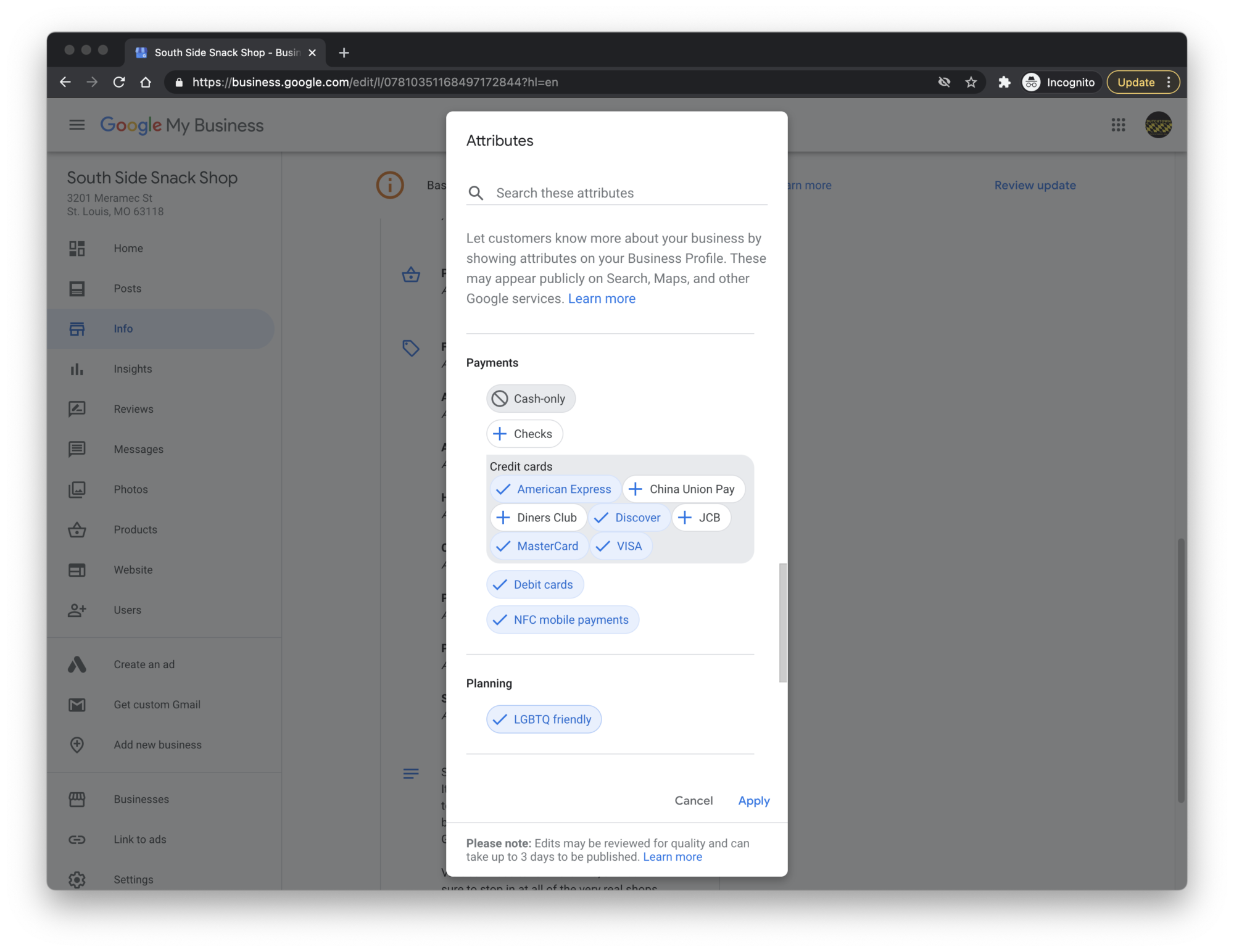The height and width of the screenshot is (952, 1234).
Task: Click the browser back arrow
Action: 65,82
